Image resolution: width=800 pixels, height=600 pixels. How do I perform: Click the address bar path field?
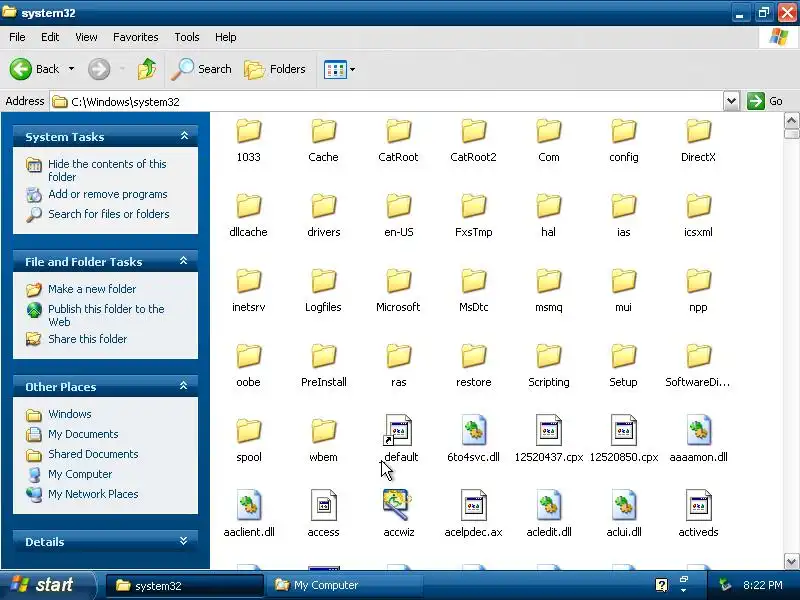[x=387, y=102]
